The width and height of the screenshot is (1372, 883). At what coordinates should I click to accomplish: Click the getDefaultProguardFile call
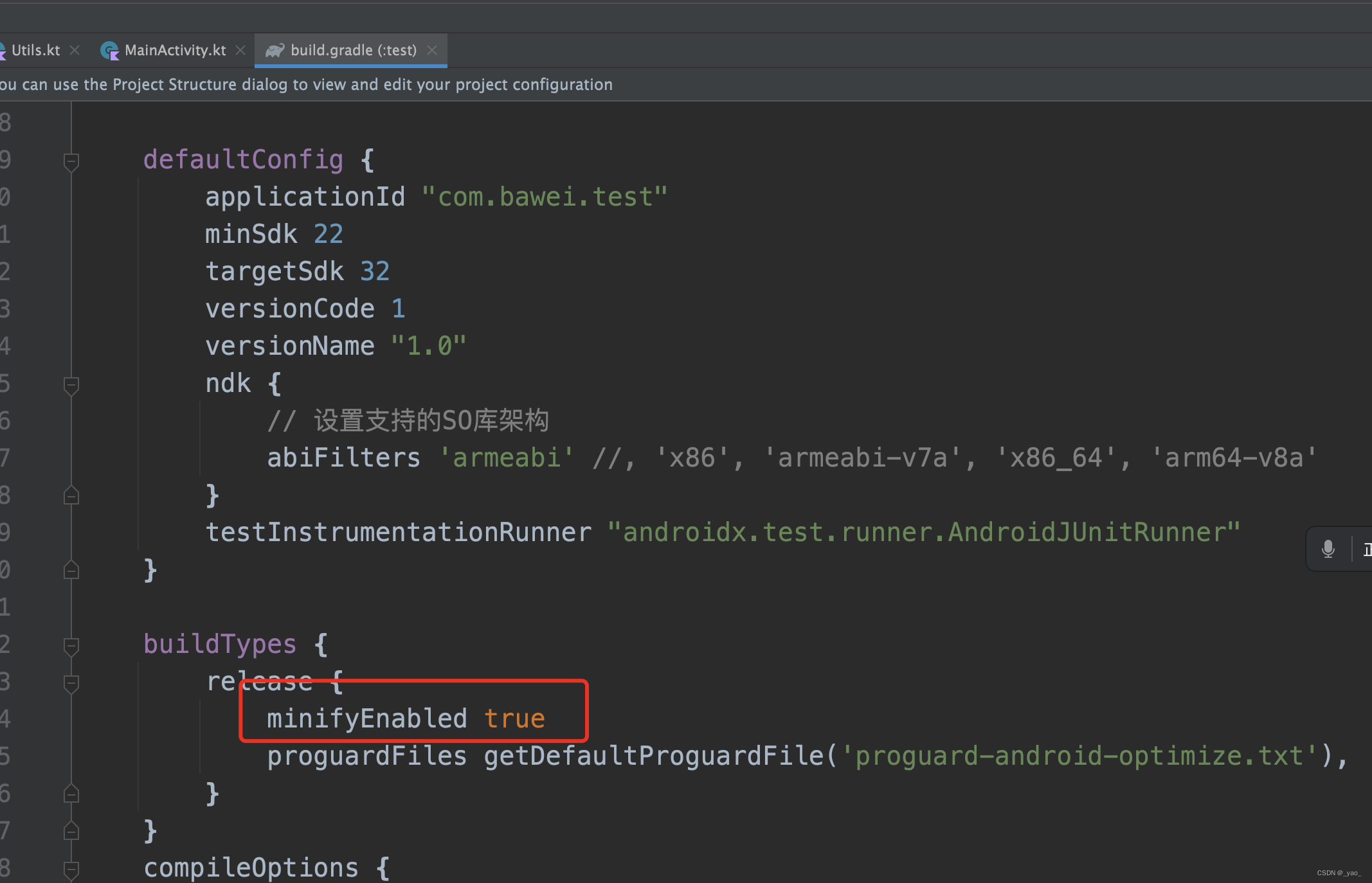[654, 756]
